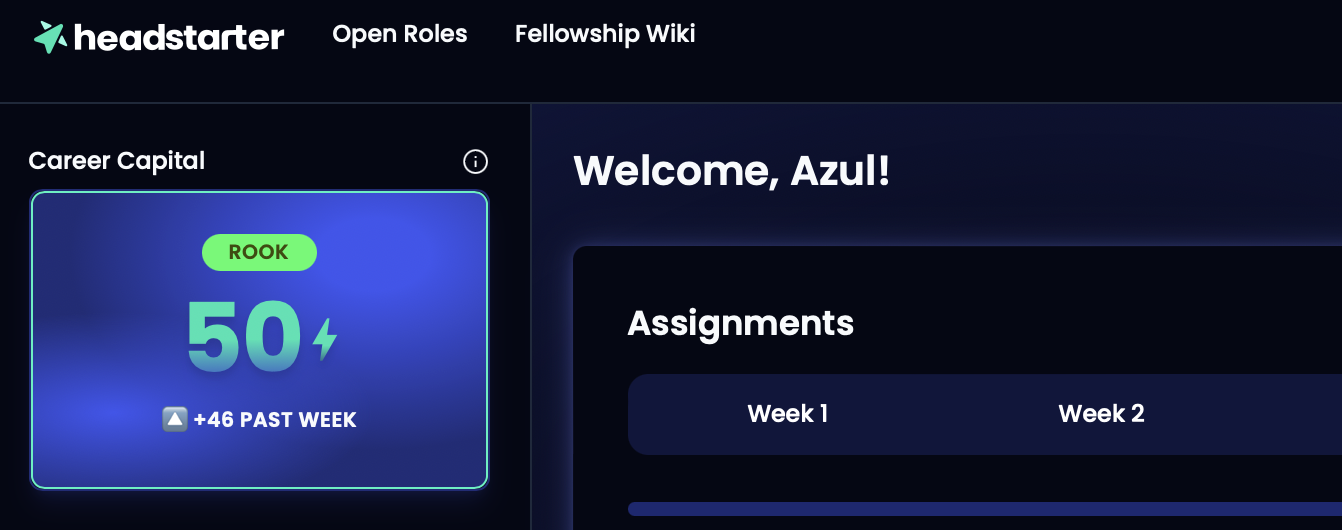Switch to the Week 1 tab
1342x530 pixels.
pos(788,413)
